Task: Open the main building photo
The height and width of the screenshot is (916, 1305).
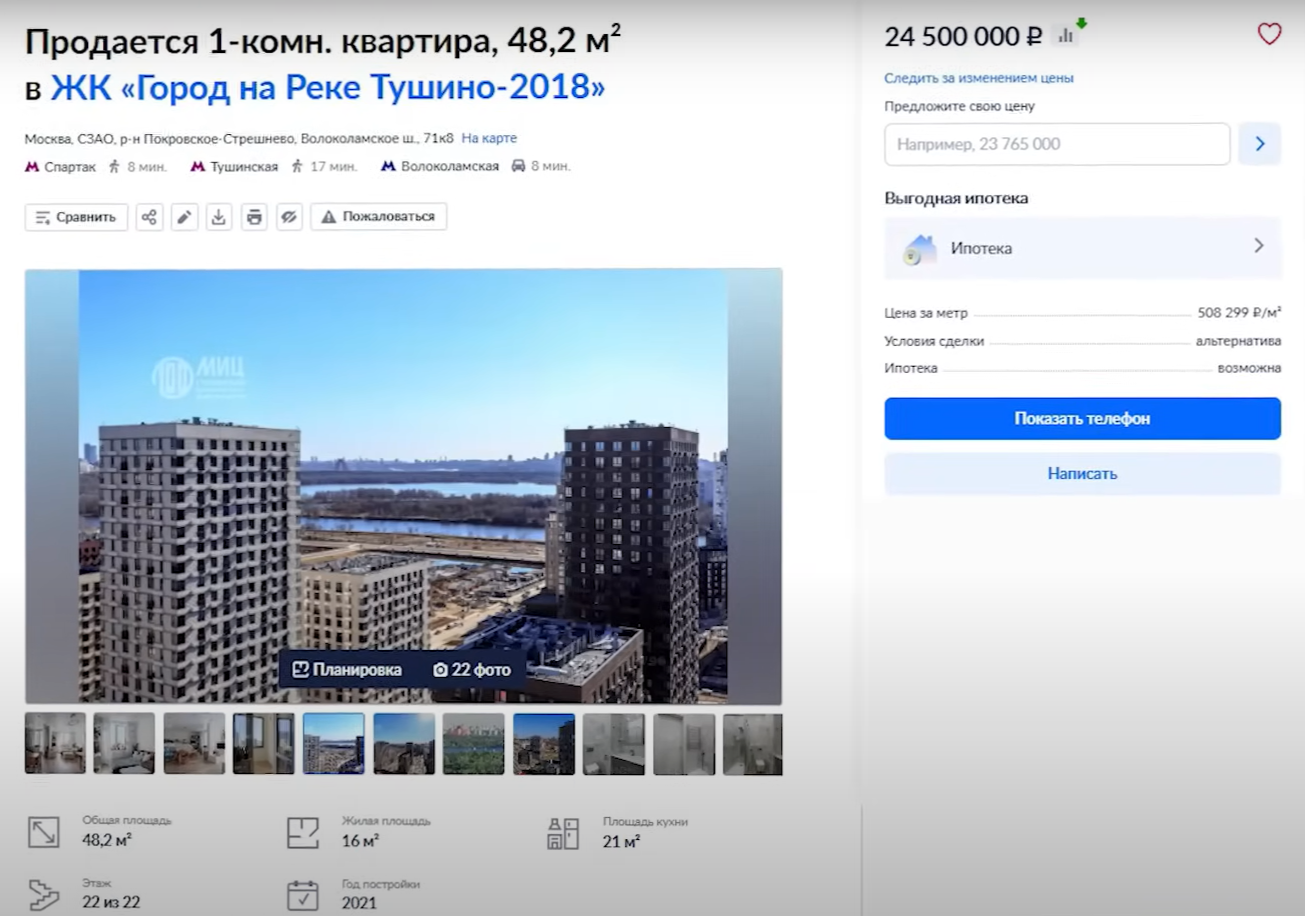Action: pyautogui.click(x=403, y=486)
